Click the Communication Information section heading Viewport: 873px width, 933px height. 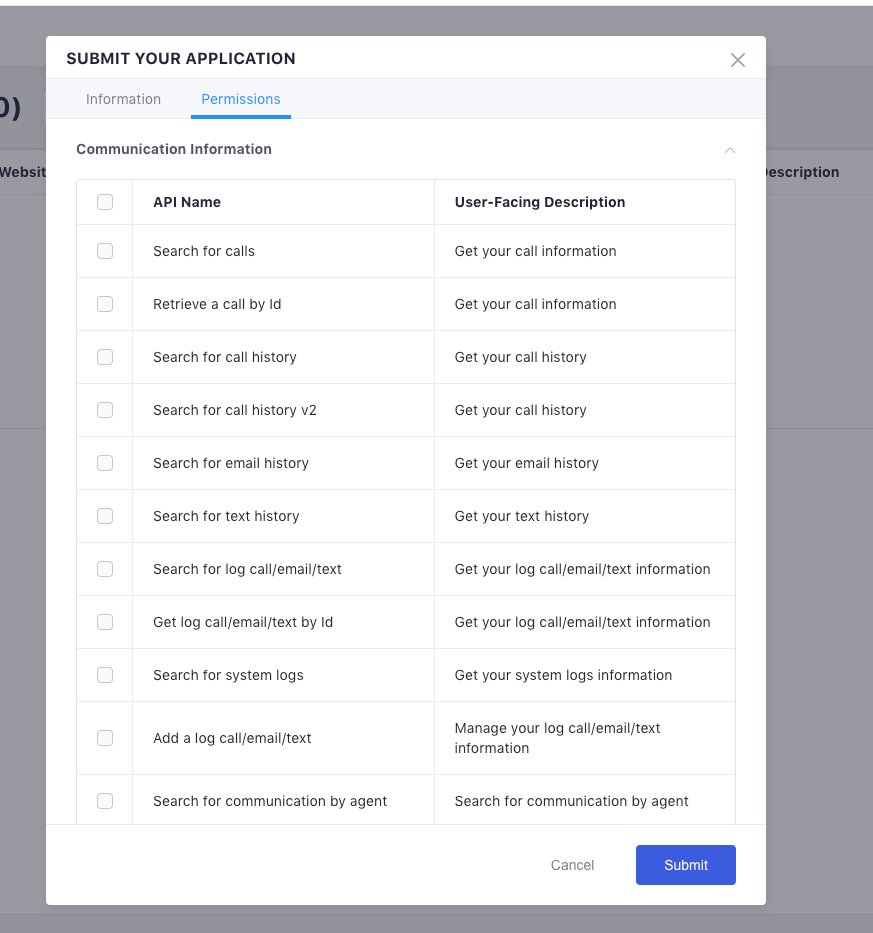click(174, 149)
